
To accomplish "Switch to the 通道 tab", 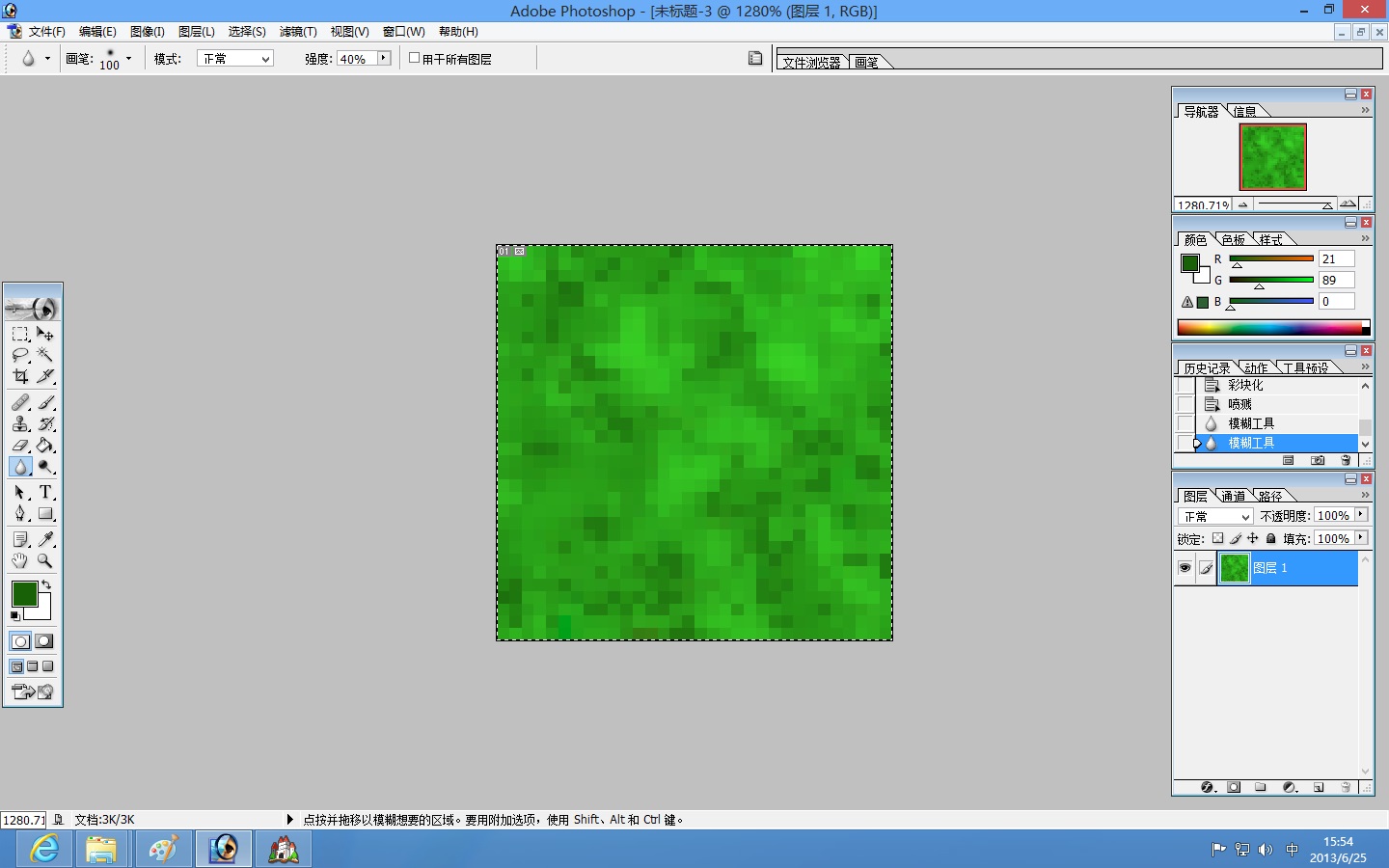I will tap(1233, 496).
